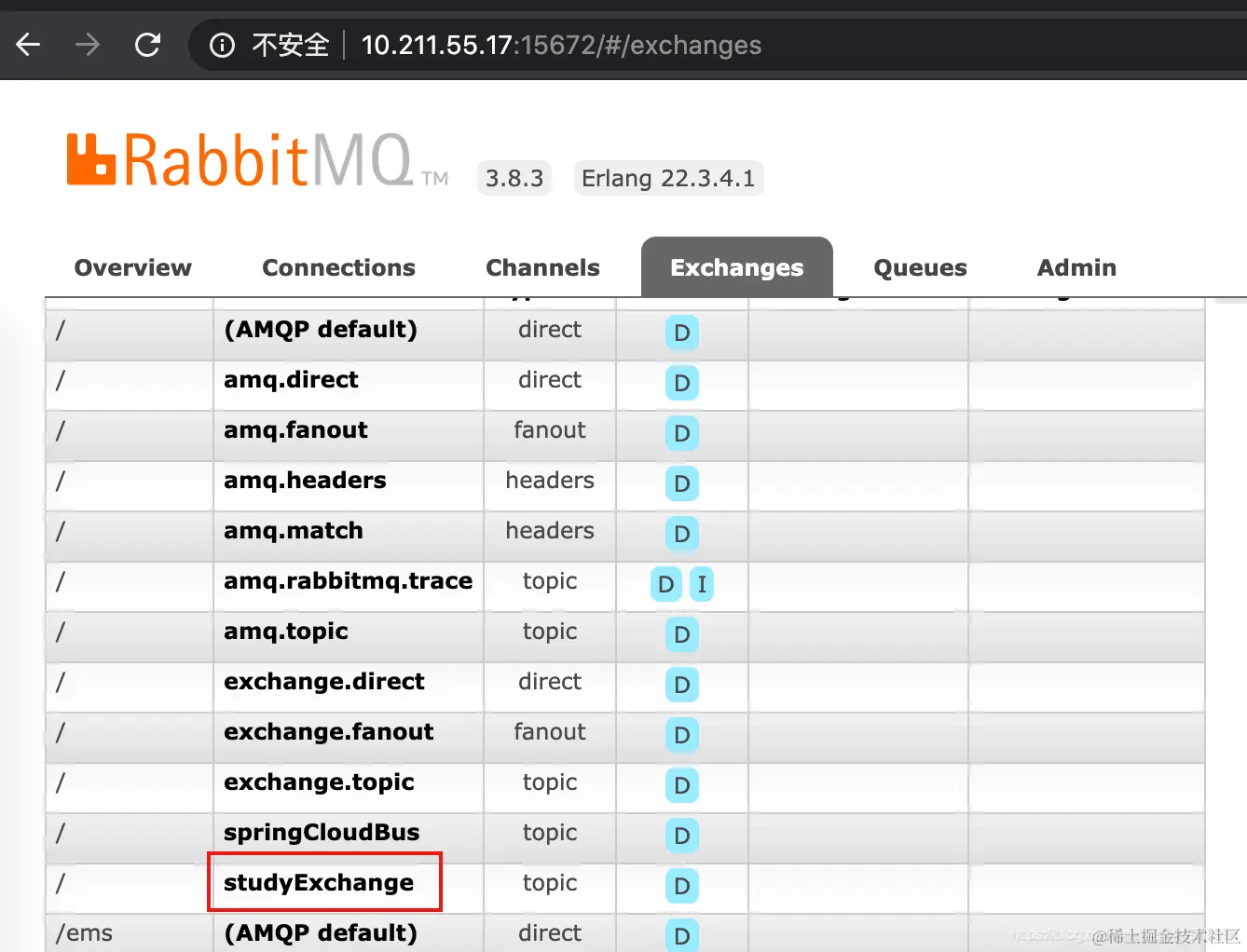
Task: Open the springCloudBus exchange
Action: 322,833
